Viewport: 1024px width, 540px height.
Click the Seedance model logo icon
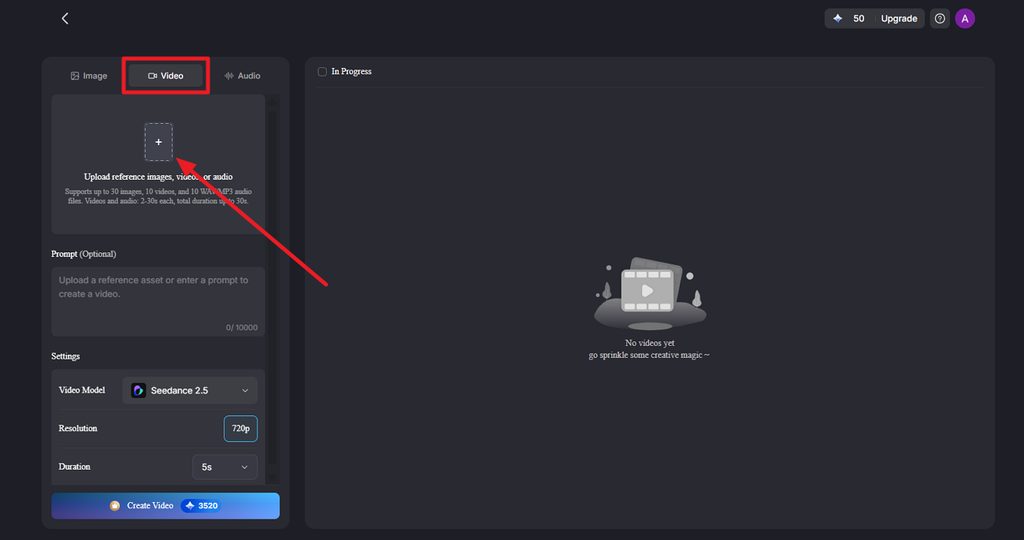138,390
